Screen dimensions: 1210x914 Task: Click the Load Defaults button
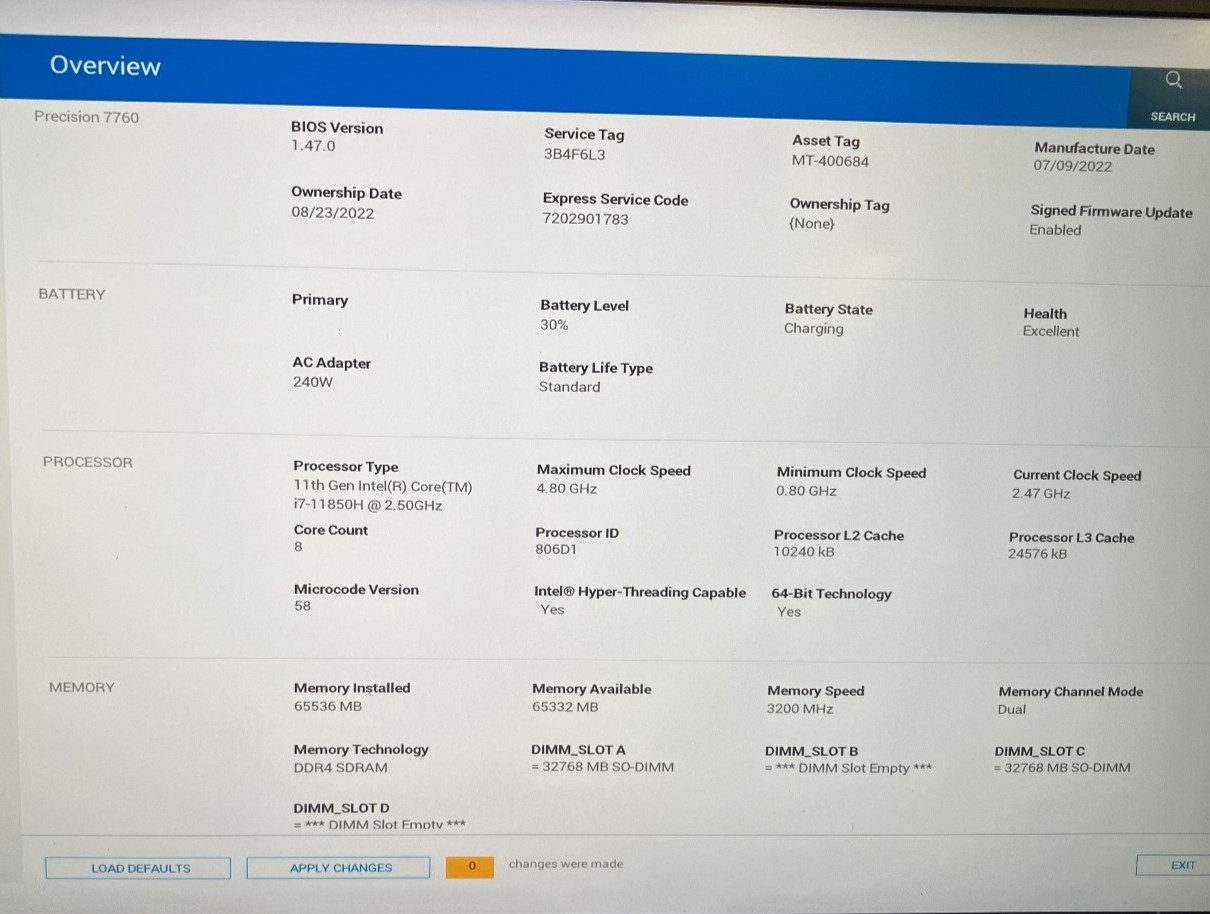coord(138,868)
